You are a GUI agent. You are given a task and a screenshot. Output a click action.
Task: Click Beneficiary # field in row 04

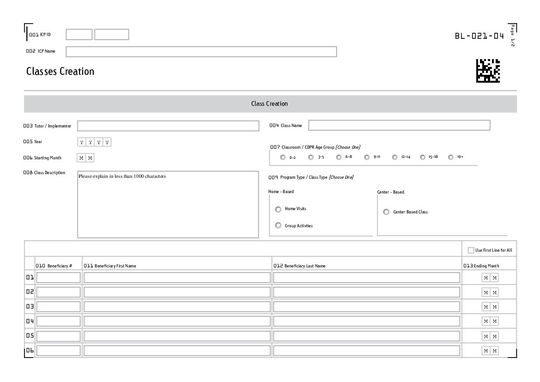coord(58,321)
